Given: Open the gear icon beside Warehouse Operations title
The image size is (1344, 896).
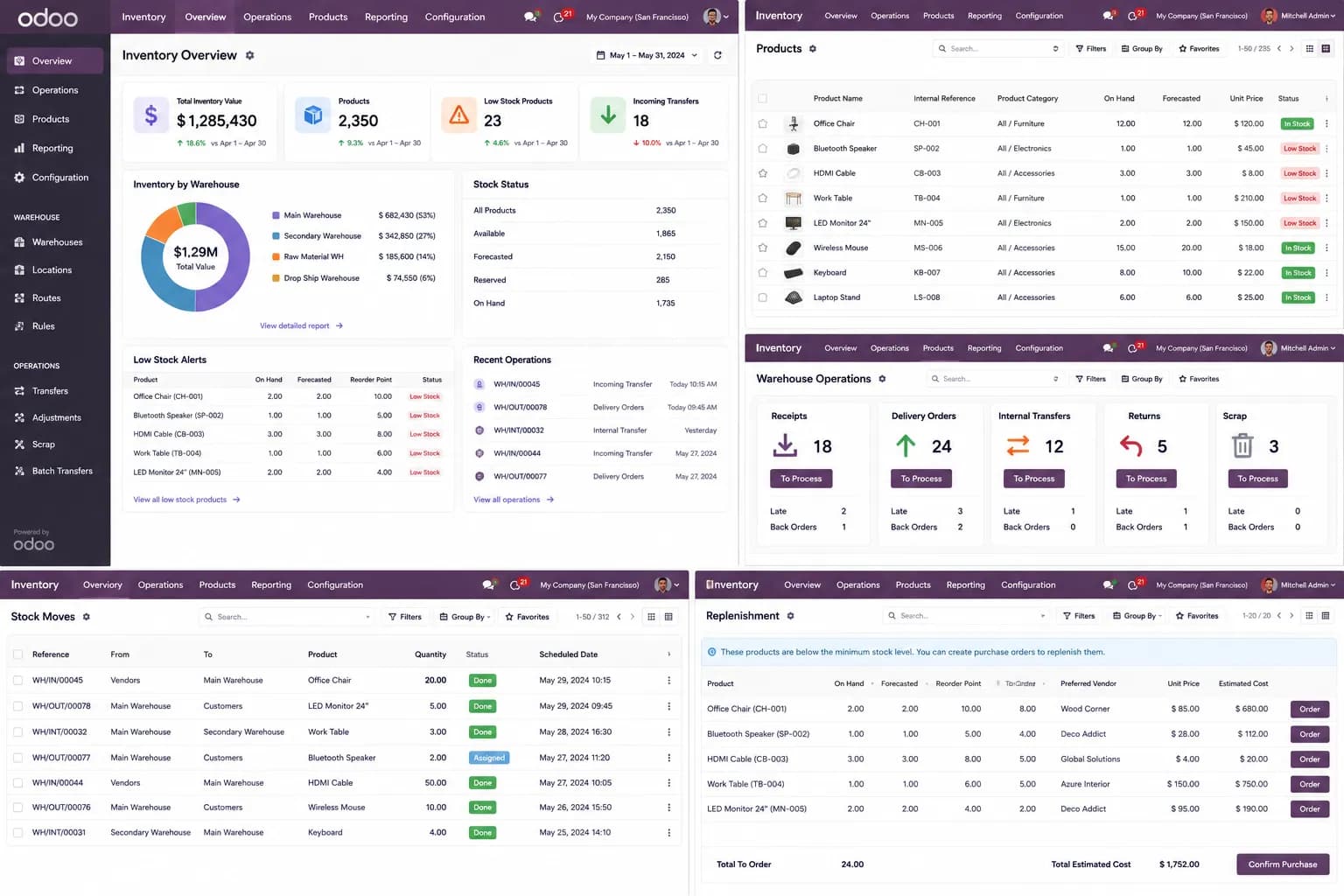Looking at the screenshot, I should (x=882, y=379).
